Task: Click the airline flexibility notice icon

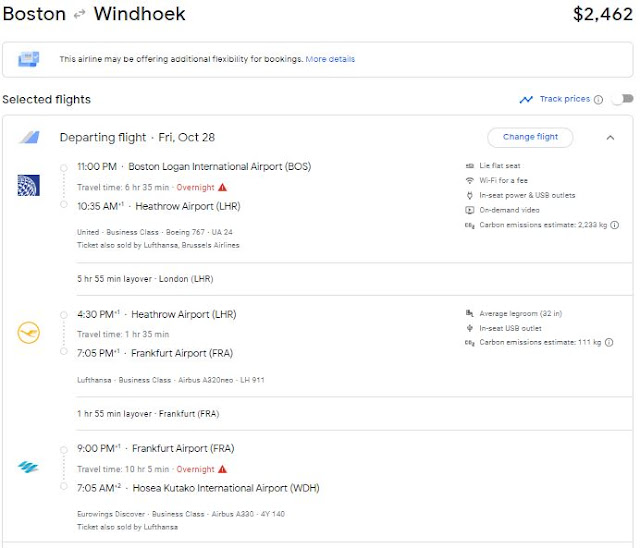Action: click(x=28, y=59)
